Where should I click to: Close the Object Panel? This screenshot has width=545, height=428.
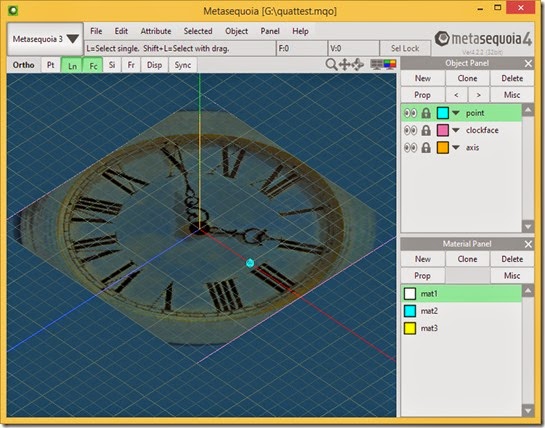[528, 63]
